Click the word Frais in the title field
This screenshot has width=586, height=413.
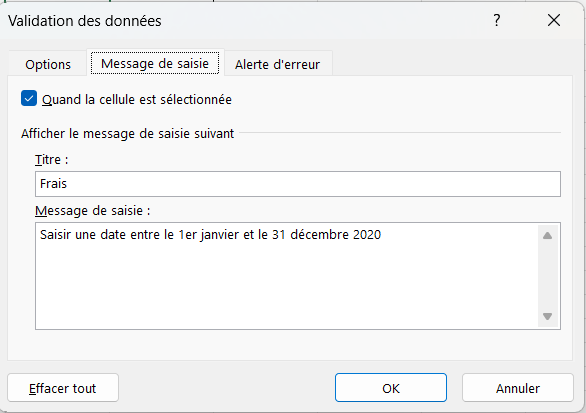(53, 184)
